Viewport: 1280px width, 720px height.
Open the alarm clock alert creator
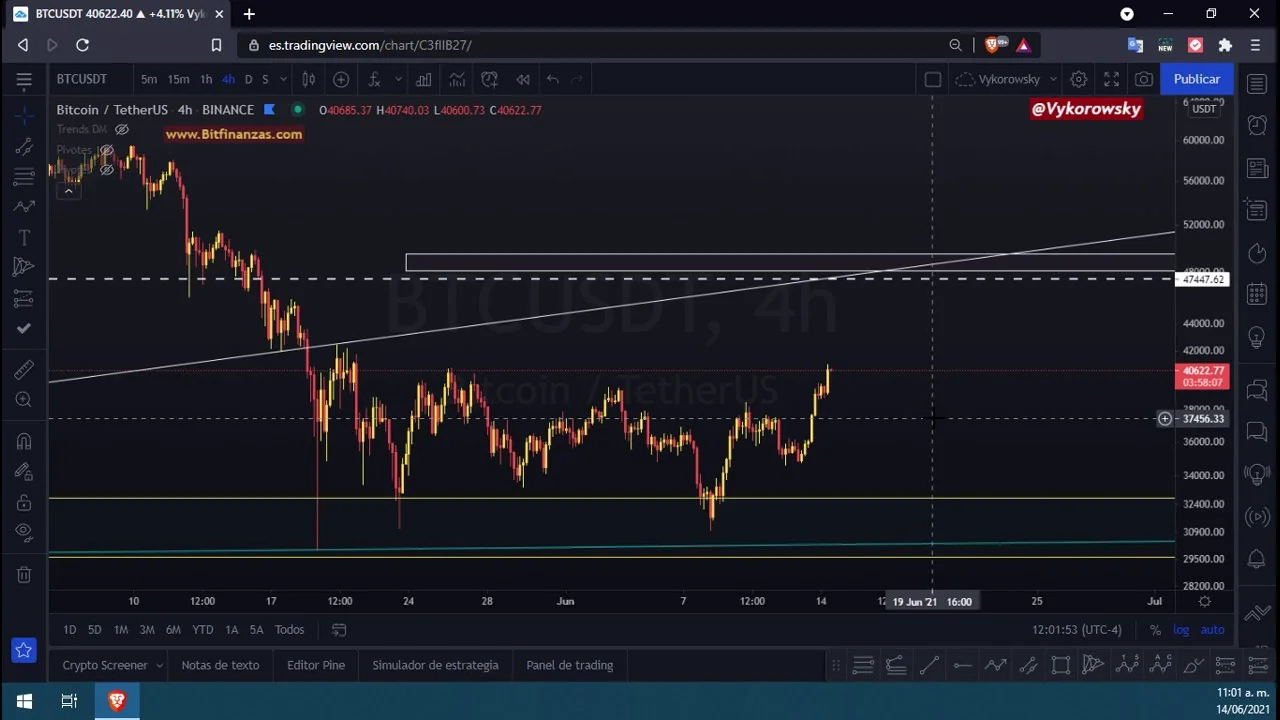[489, 79]
